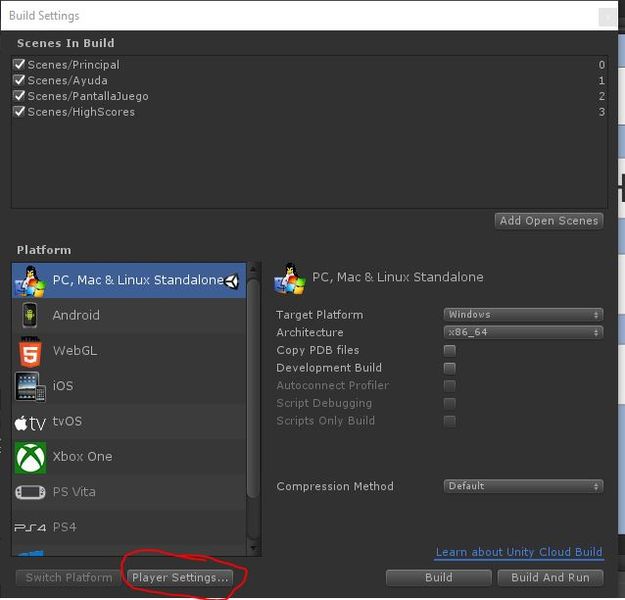
Task: Click the iOS devices icon
Action: tap(30, 386)
